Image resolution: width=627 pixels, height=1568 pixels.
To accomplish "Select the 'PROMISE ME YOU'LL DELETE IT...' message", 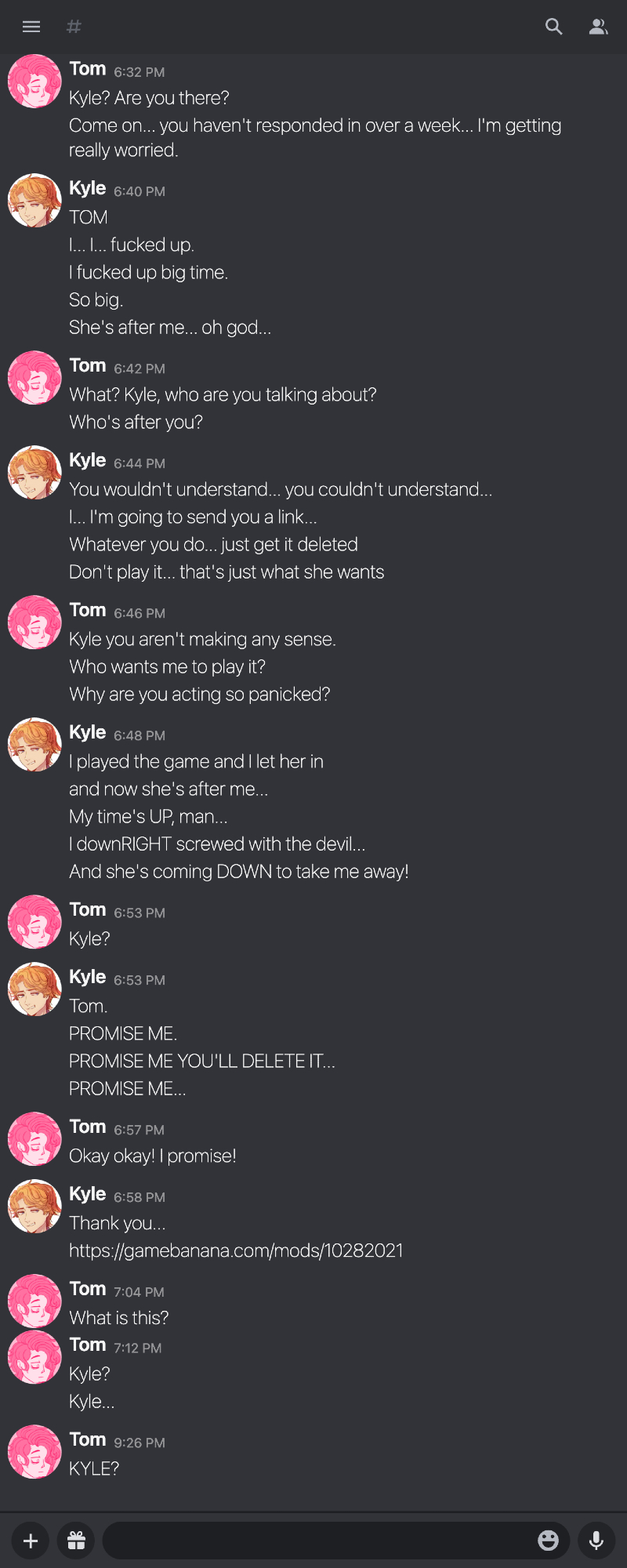I will [202, 1061].
